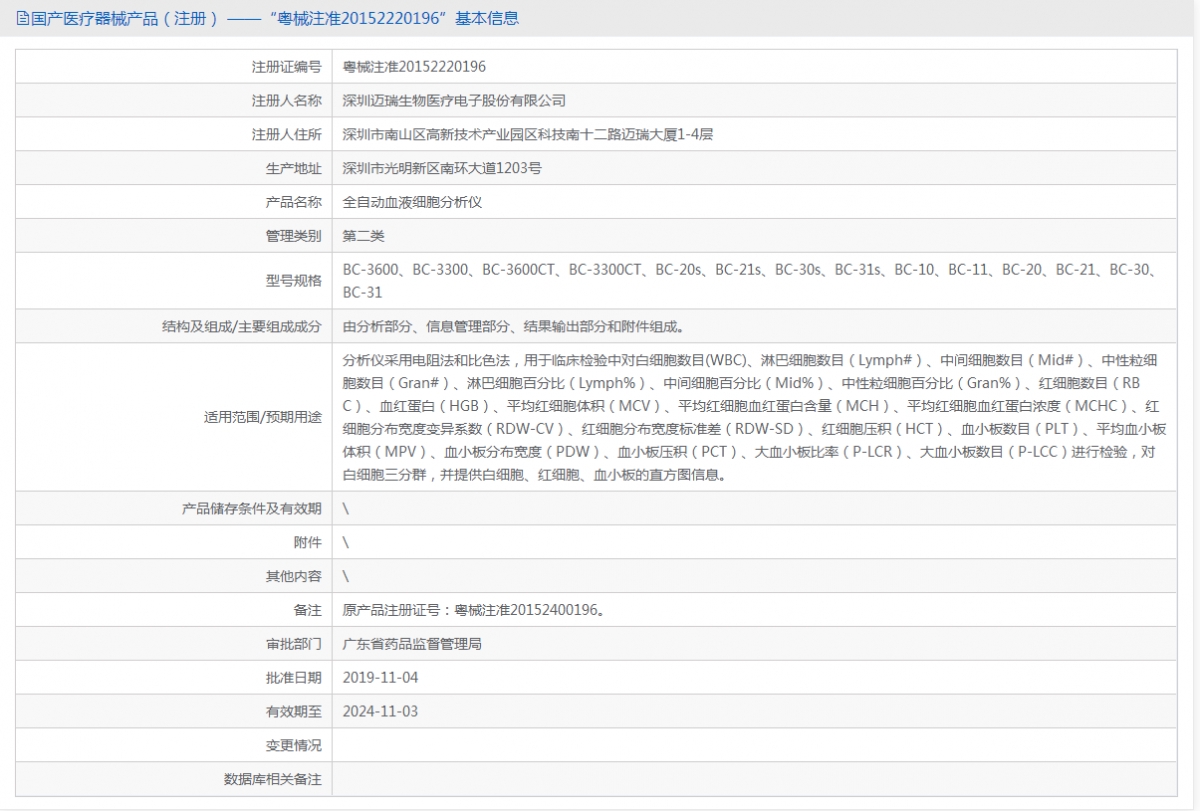Screen dimensions: 1200x811
Task: Click the label 型号规格
Action: click(294, 281)
